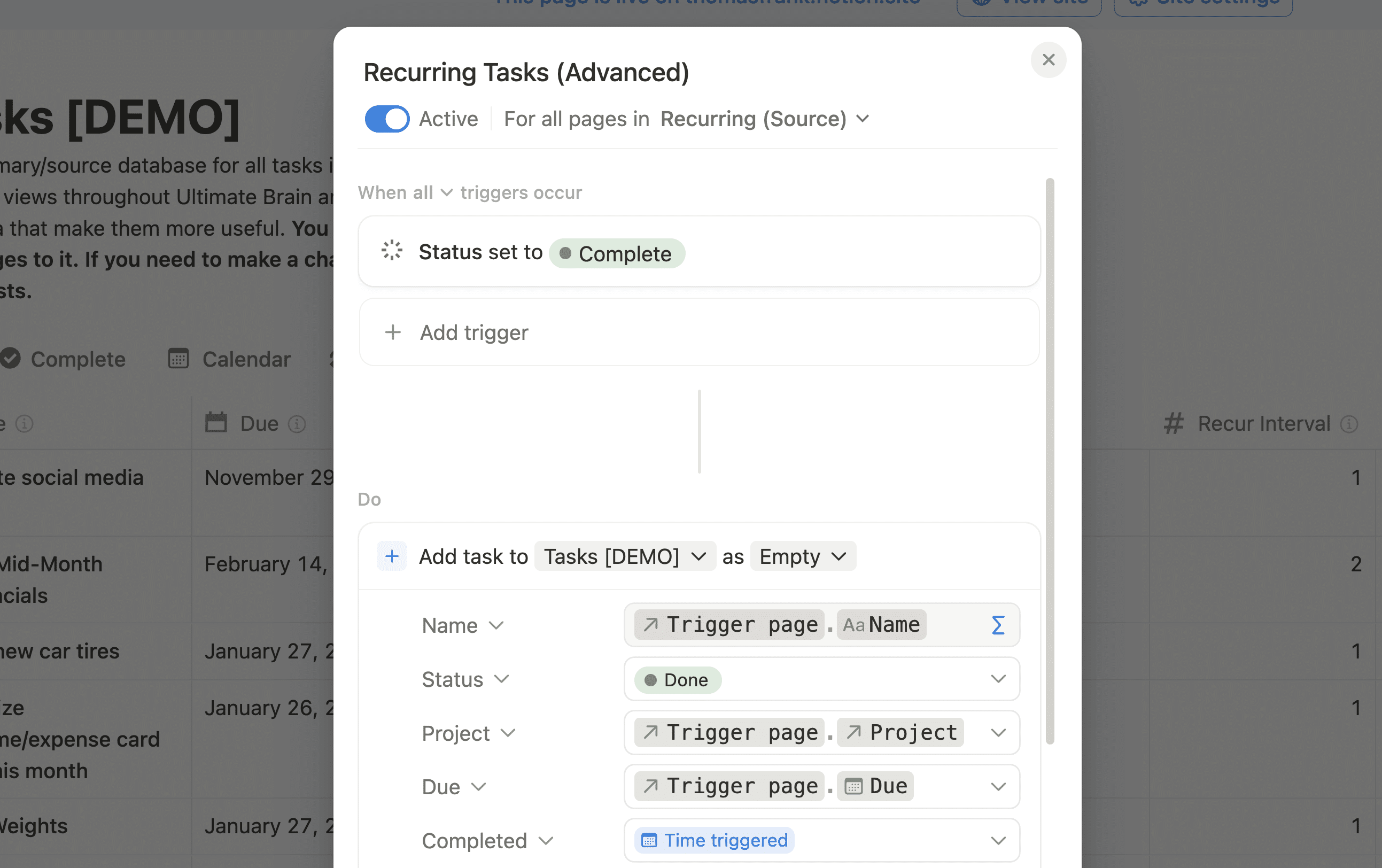This screenshot has width=1382, height=868.
Task: Open the Done status value dropdown
Action: point(822,679)
